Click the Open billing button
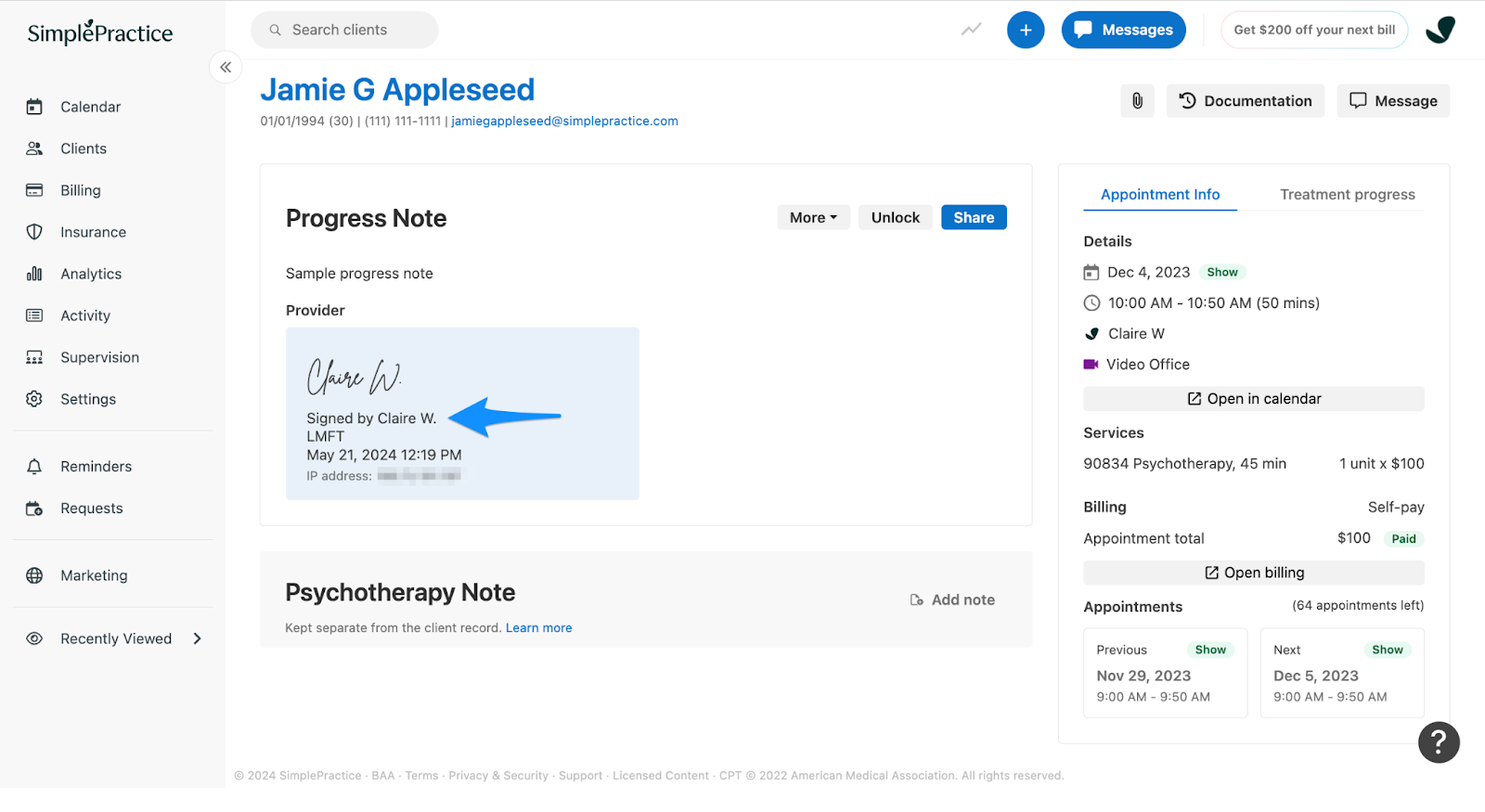 pos(1254,573)
